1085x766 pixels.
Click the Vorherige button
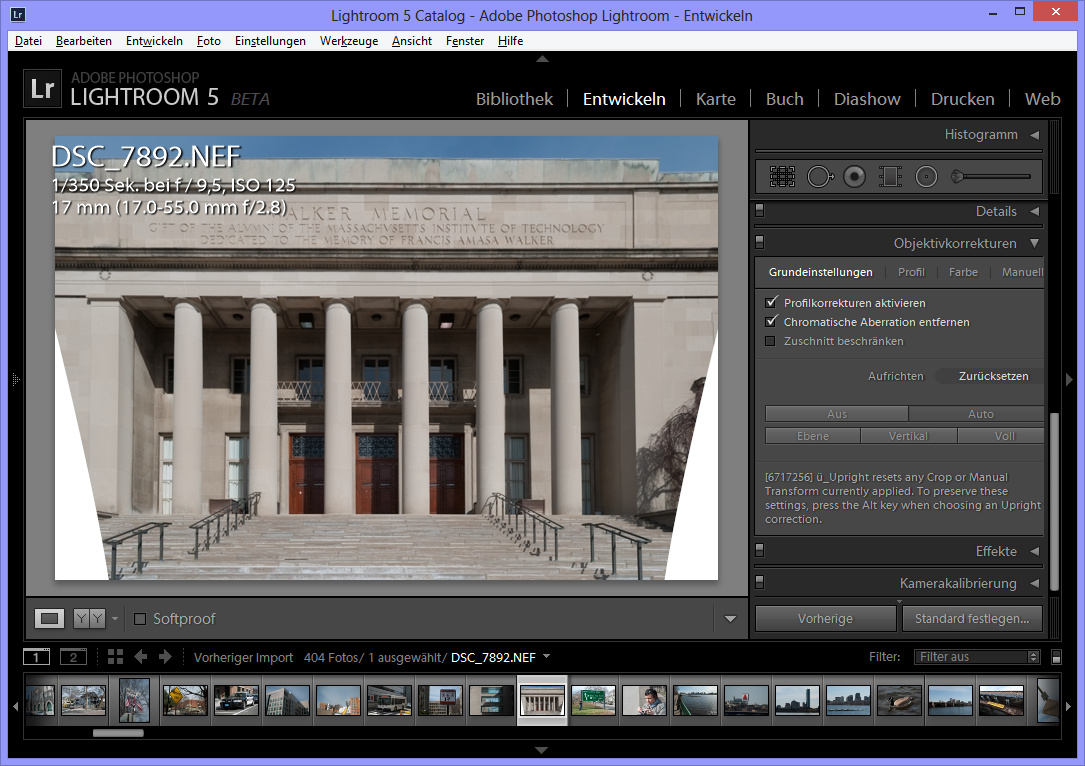(x=826, y=619)
